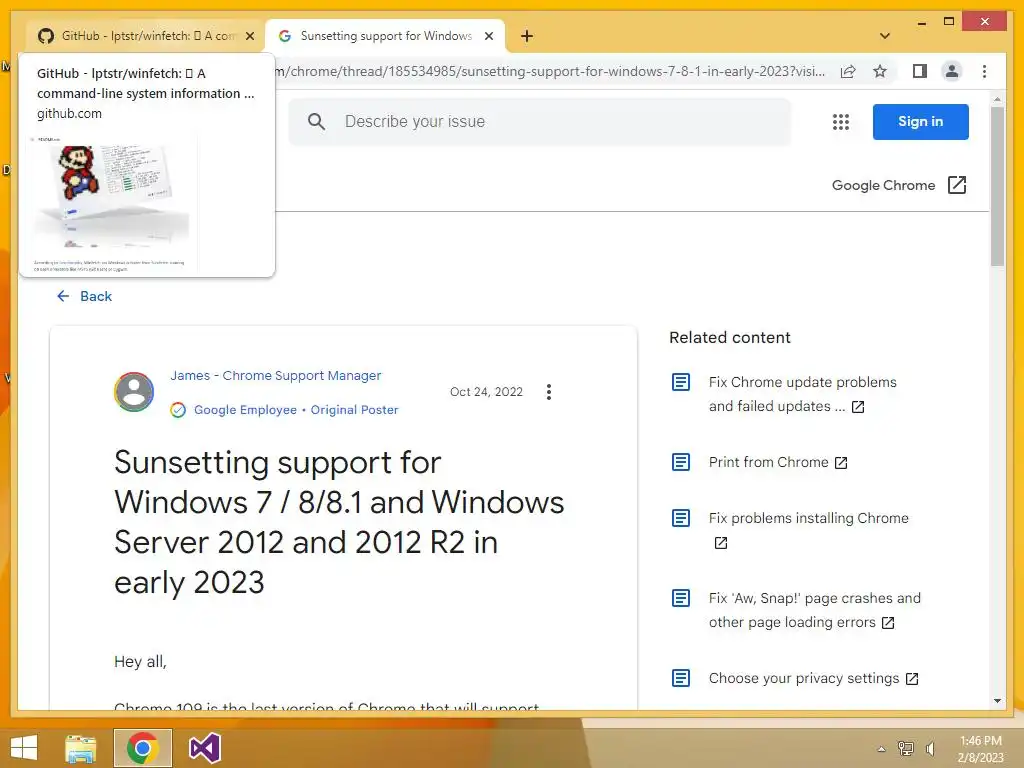Click the Google Employee badge icon
The height and width of the screenshot is (768, 1024).
178,410
